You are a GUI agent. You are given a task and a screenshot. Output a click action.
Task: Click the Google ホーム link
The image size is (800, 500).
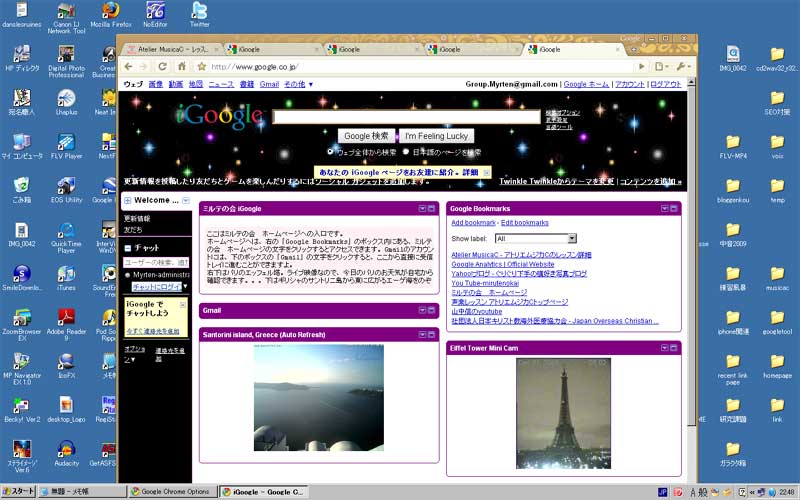(x=586, y=84)
